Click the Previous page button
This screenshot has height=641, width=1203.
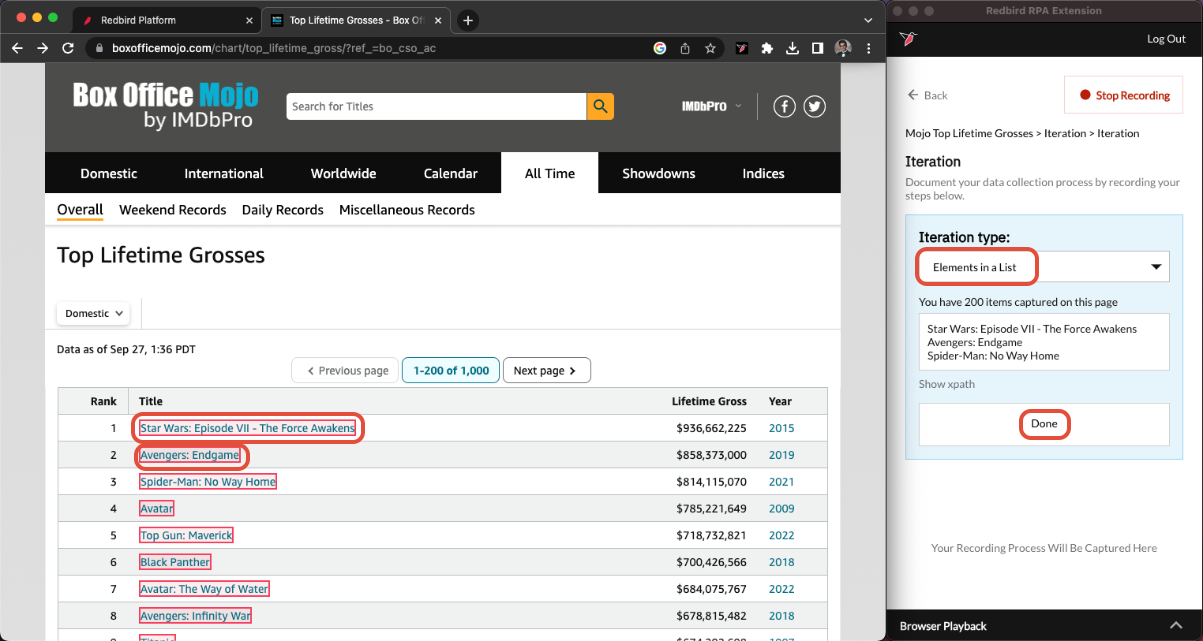[x=346, y=370]
